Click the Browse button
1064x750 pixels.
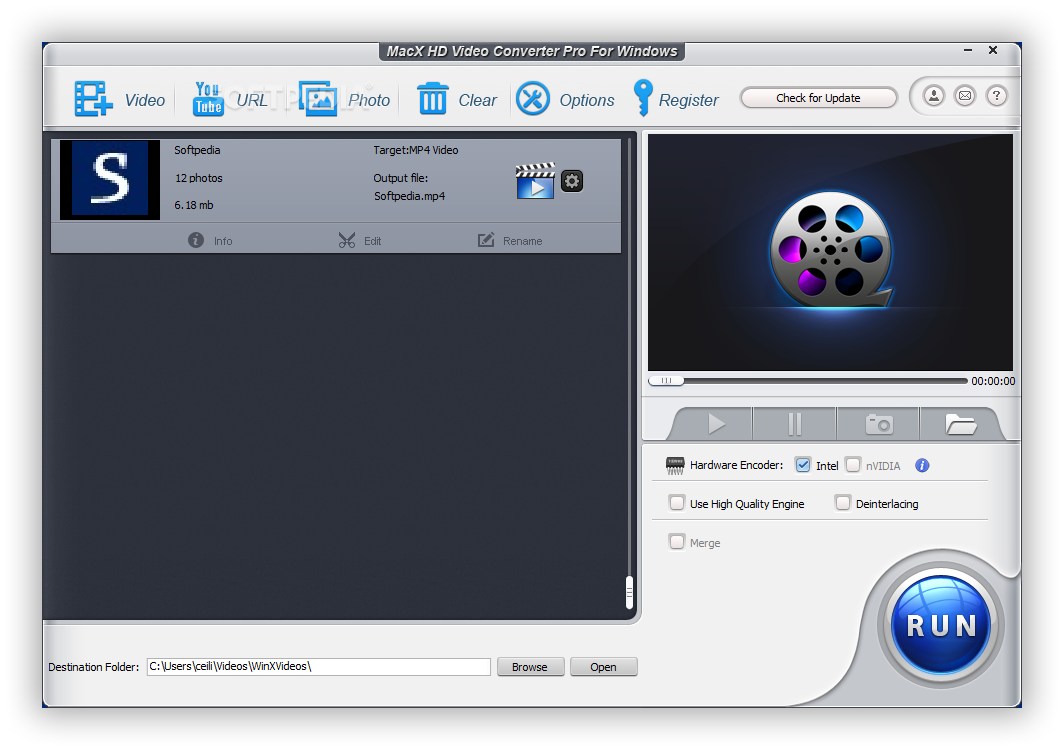point(530,667)
